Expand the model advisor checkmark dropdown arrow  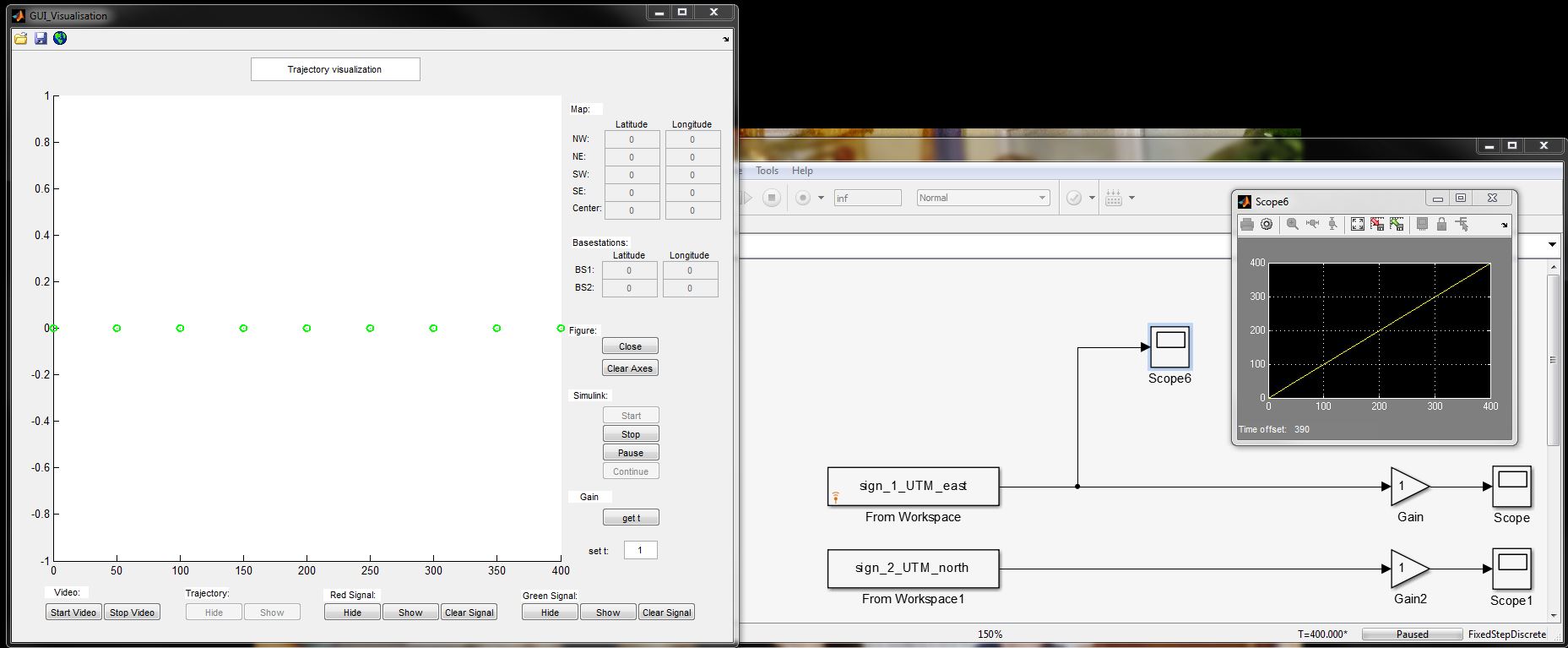coord(1092,198)
